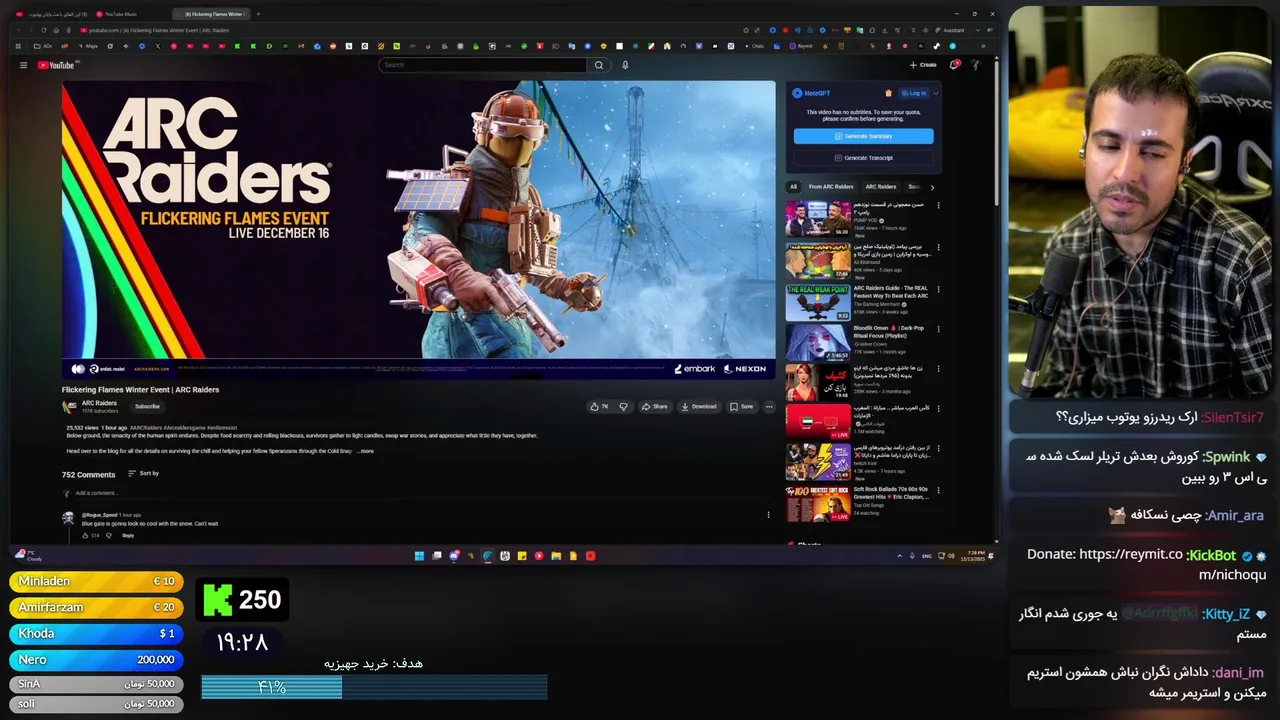The width and height of the screenshot is (1280, 720).
Task: Click the ENG language indicator
Action: coord(927,556)
